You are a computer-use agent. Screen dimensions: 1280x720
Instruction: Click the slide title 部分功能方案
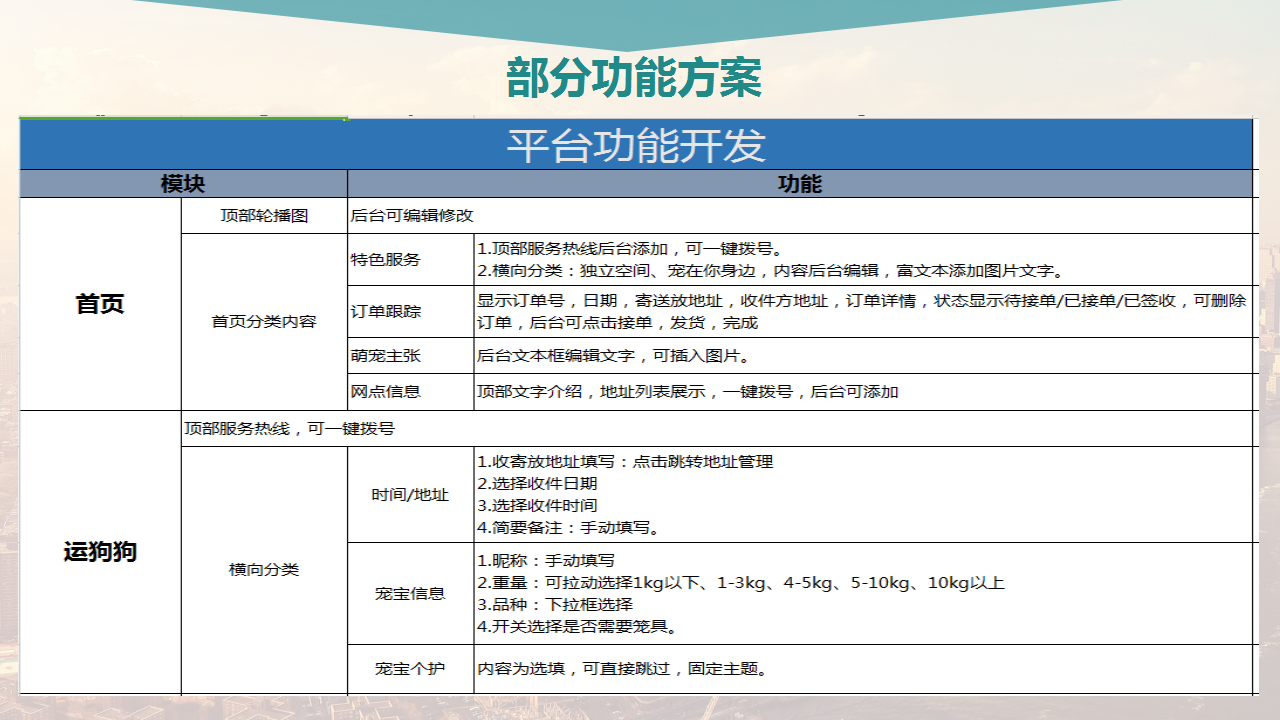click(634, 78)
